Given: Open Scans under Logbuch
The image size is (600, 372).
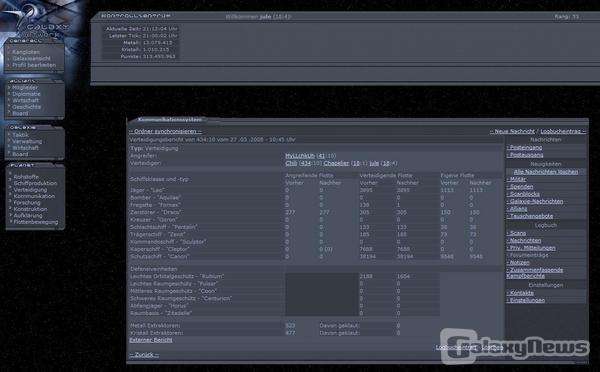Looking at the screenshot, I should (x=517, y=233).
